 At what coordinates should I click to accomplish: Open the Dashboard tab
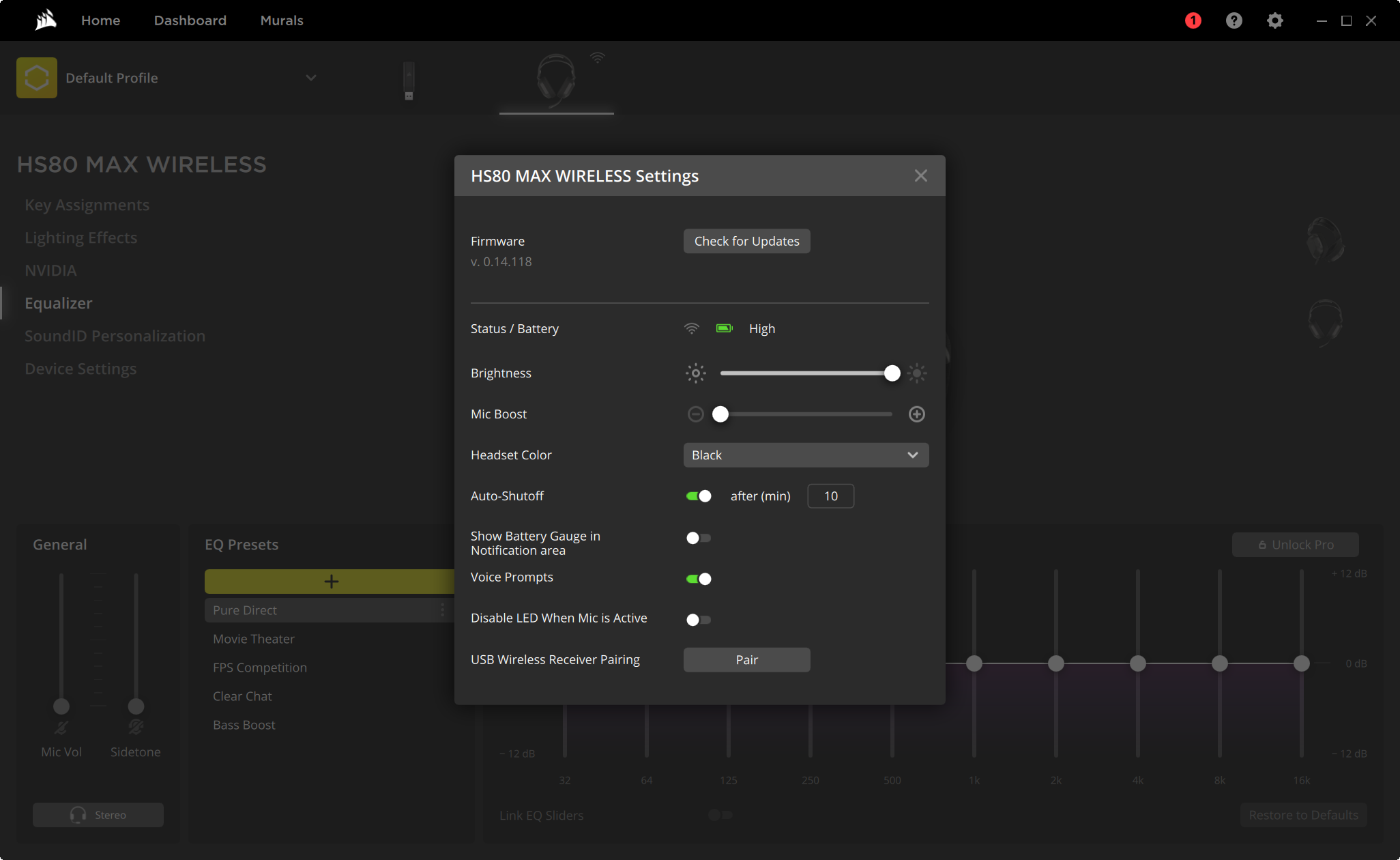190,20
